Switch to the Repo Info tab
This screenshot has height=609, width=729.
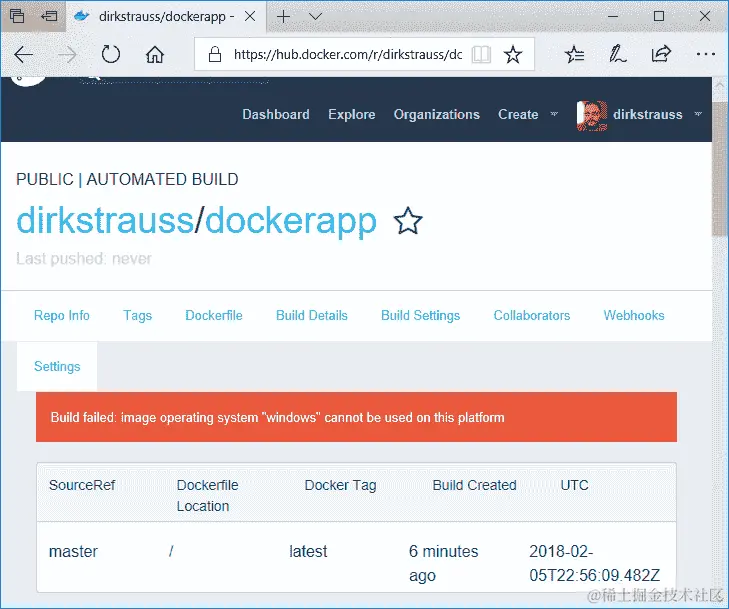click(x=62, y=316)
